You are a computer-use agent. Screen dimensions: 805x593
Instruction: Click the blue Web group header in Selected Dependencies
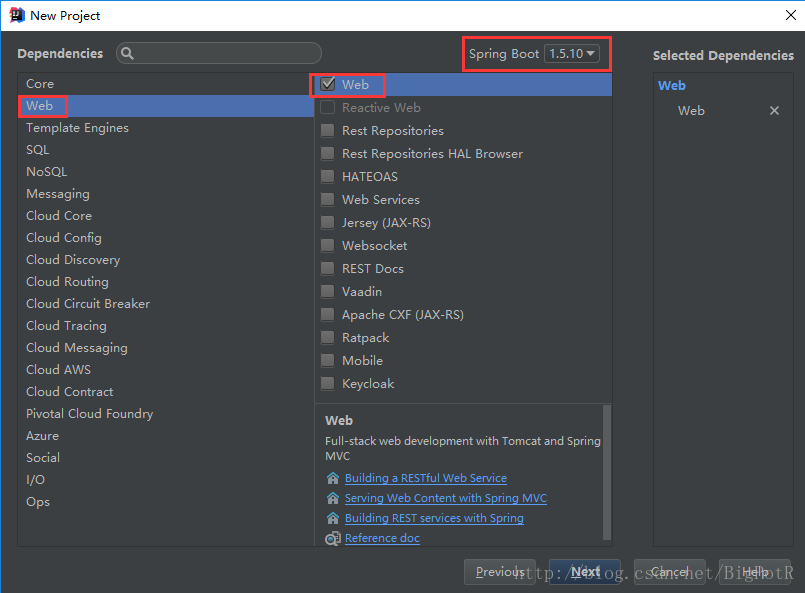click(672, 86)
